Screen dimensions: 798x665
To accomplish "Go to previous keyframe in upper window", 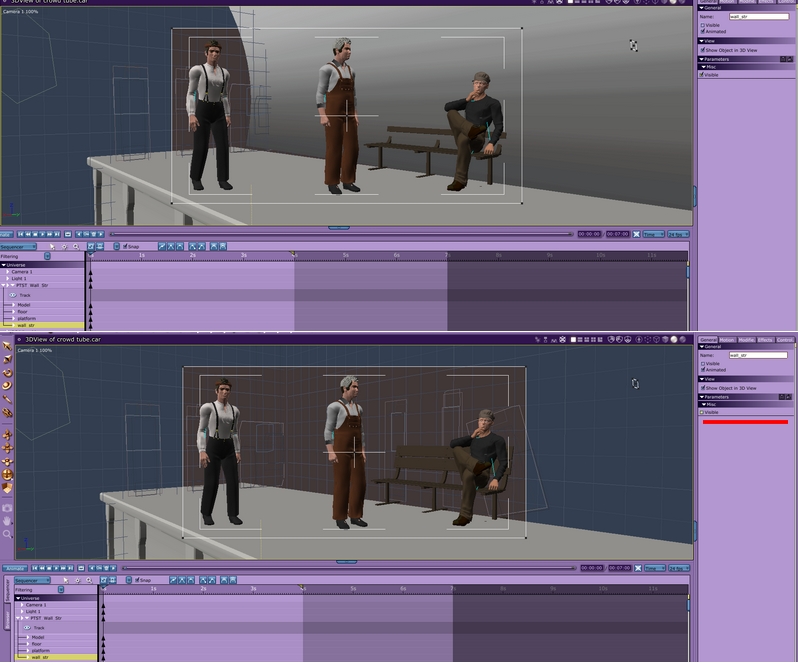I will click(x=79, y=234).
